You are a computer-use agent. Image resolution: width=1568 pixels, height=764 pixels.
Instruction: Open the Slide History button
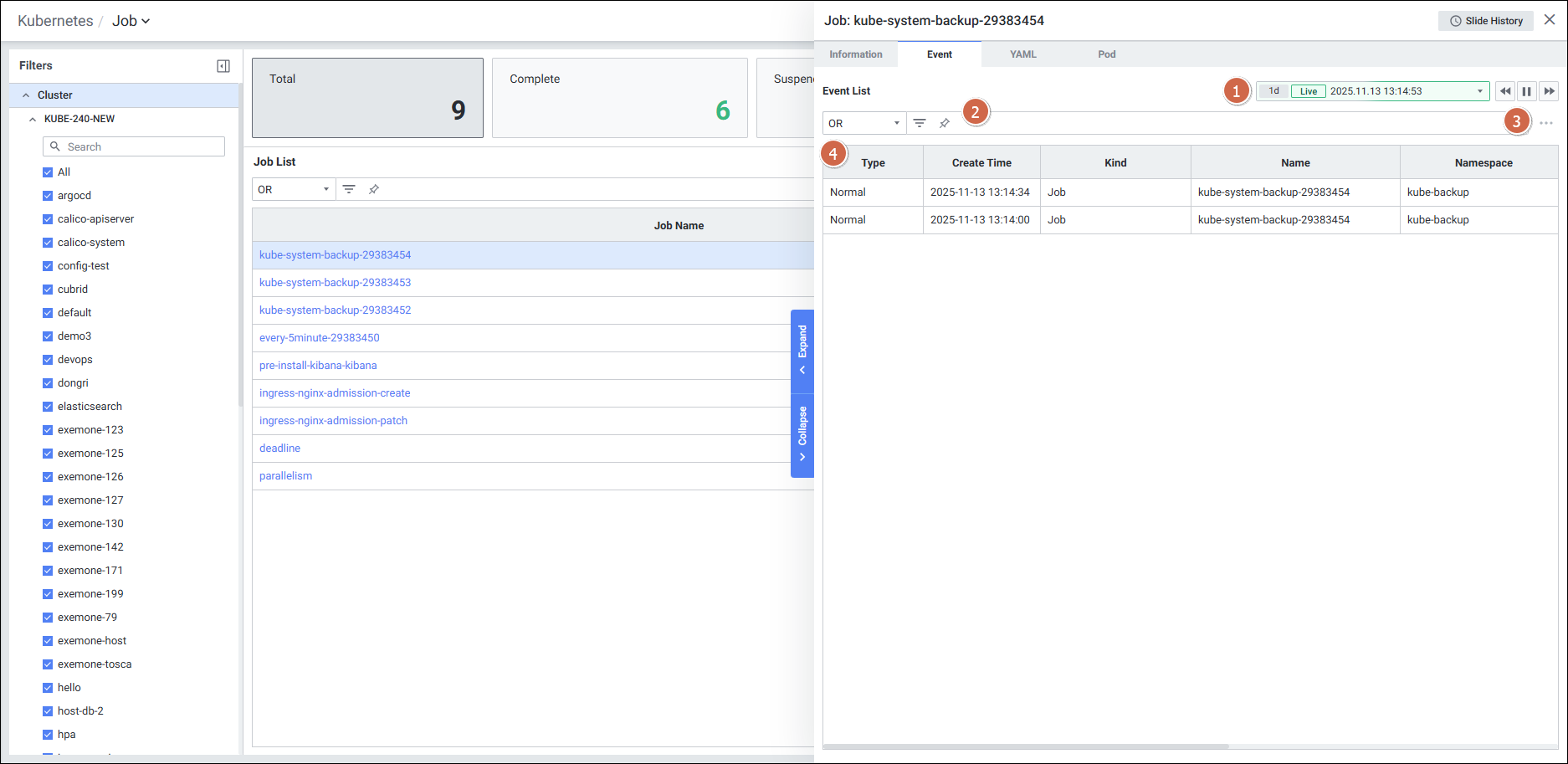tap(1486, 21)
